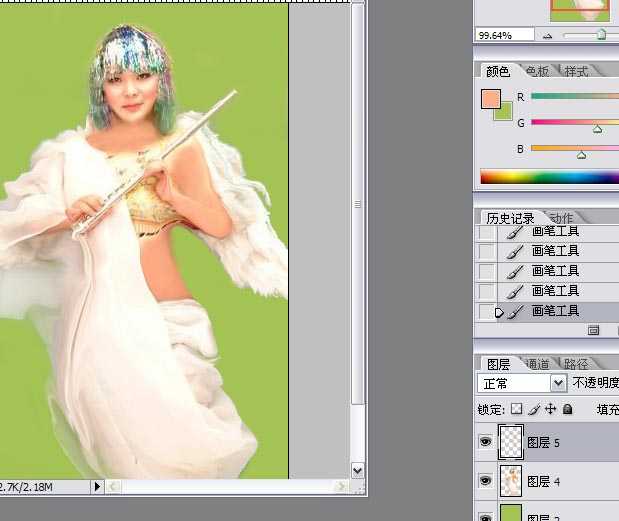The image size is (619, 521).
Task: Hide layer 图层 5 with eye icon
Action: tap(485, 442)
